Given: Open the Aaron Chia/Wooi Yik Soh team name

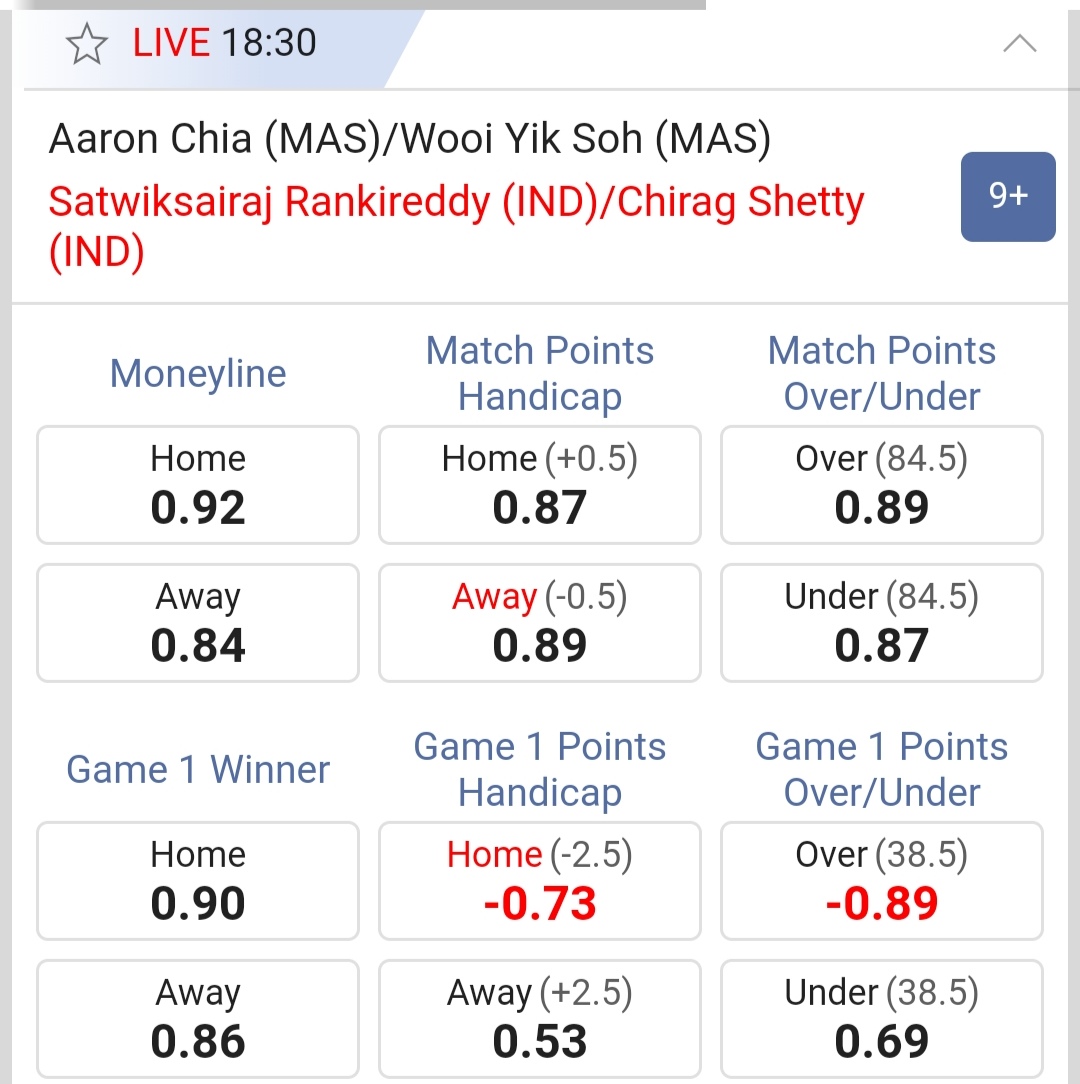Looking at the screenshot, I should 410,139.
